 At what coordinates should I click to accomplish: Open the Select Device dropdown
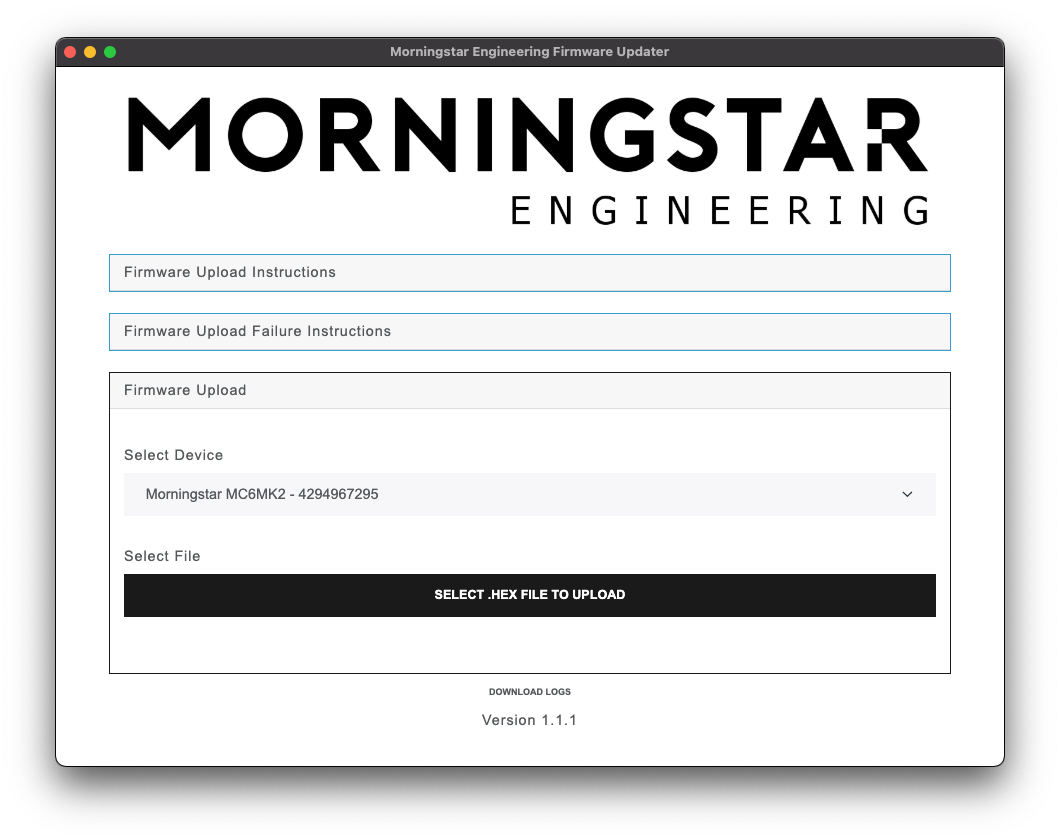(529, 494)
